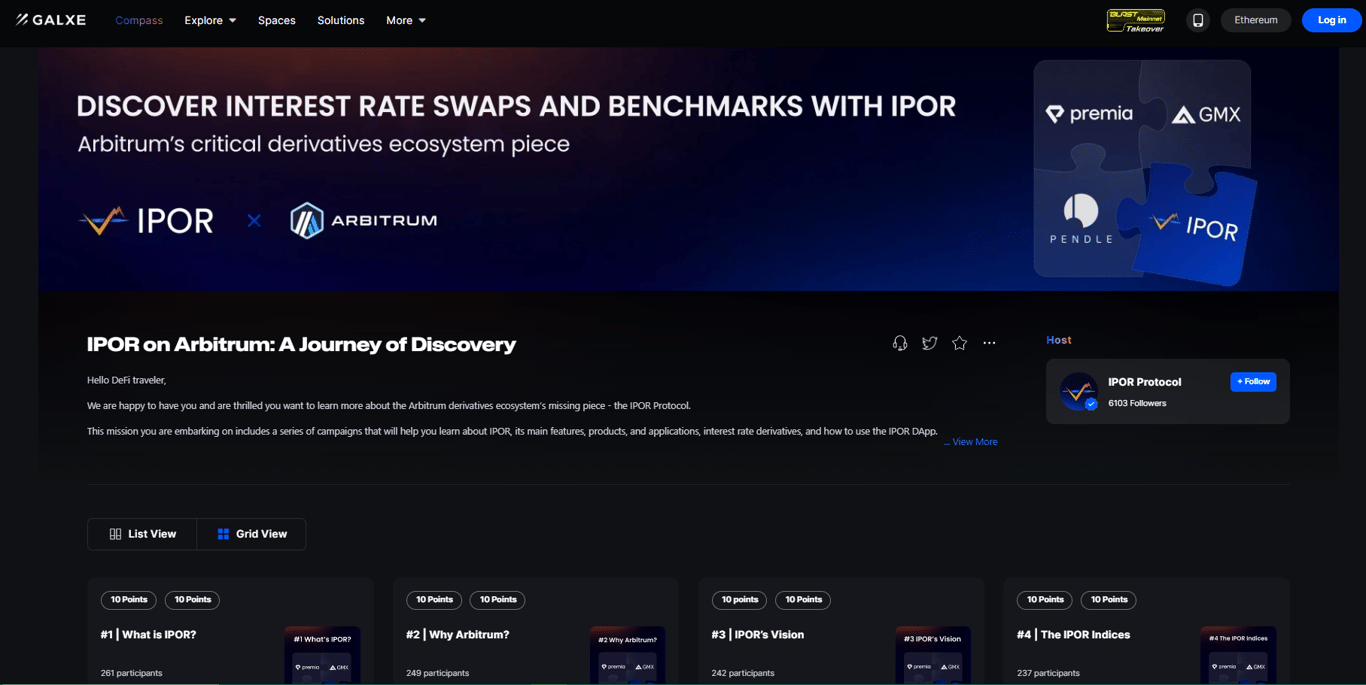Click 242 participants text

tap(743, 673)
